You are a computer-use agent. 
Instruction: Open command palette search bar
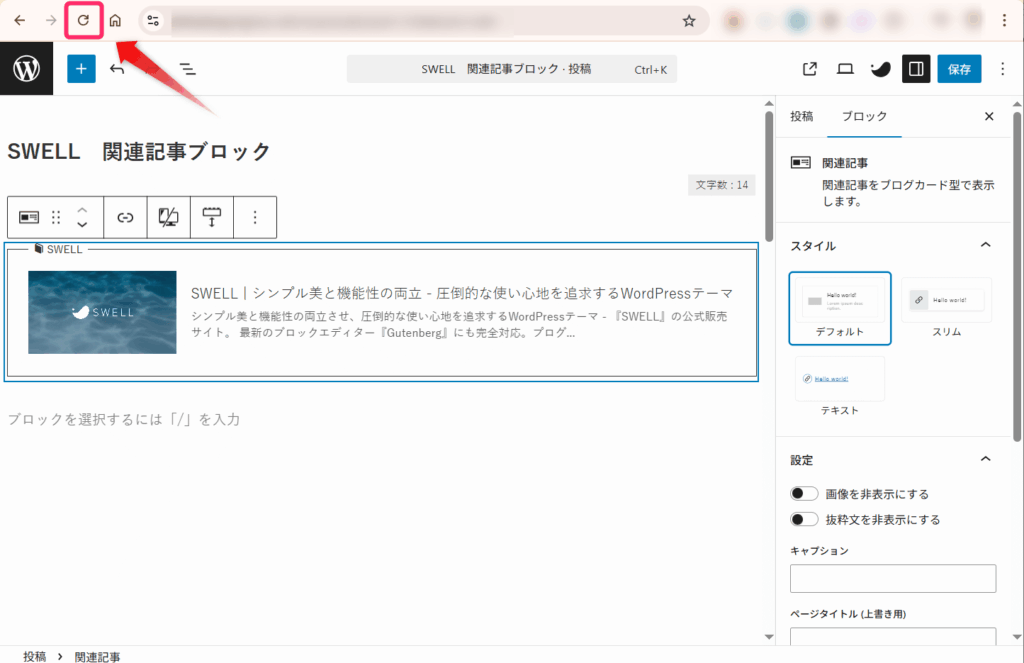point(511,69)
